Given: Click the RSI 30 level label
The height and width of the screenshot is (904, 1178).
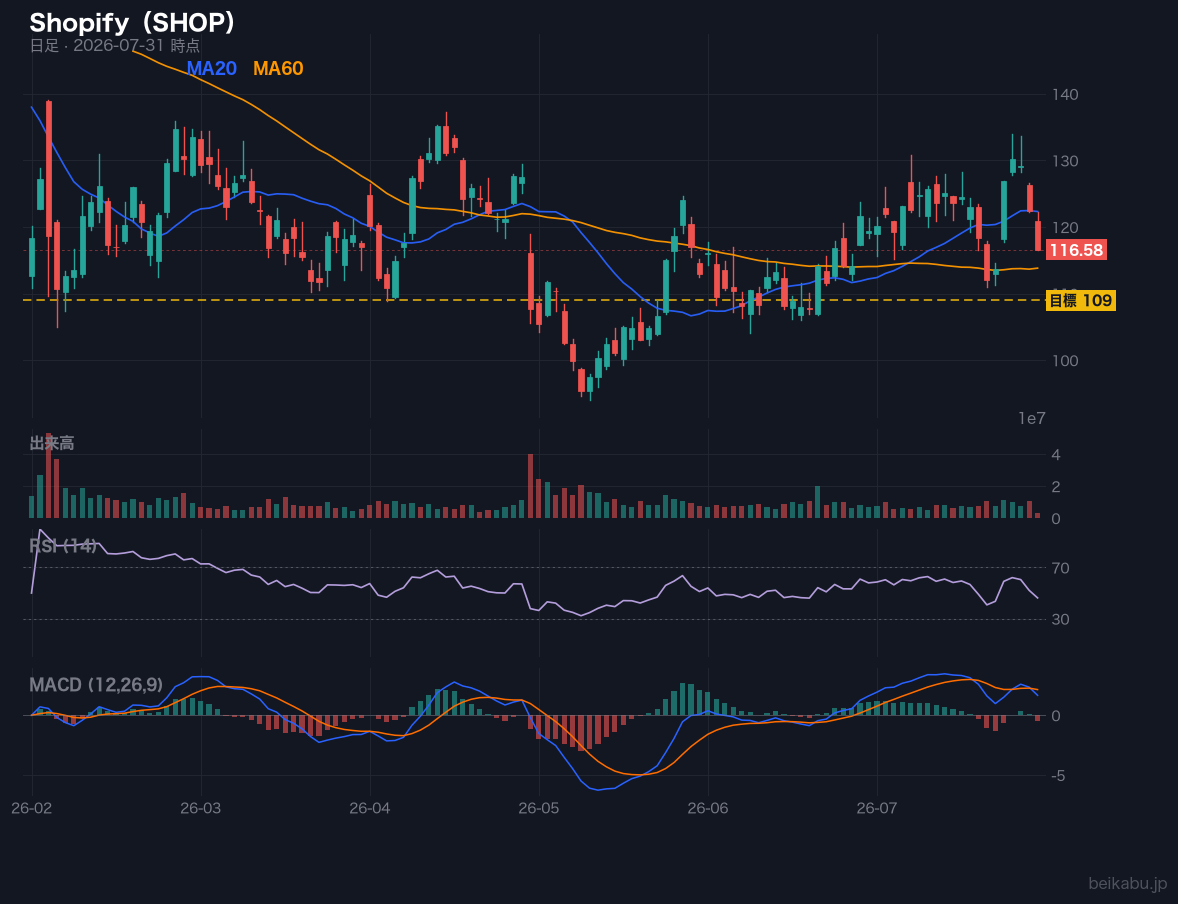Looking at the screenshot, I should (1061, 619).
